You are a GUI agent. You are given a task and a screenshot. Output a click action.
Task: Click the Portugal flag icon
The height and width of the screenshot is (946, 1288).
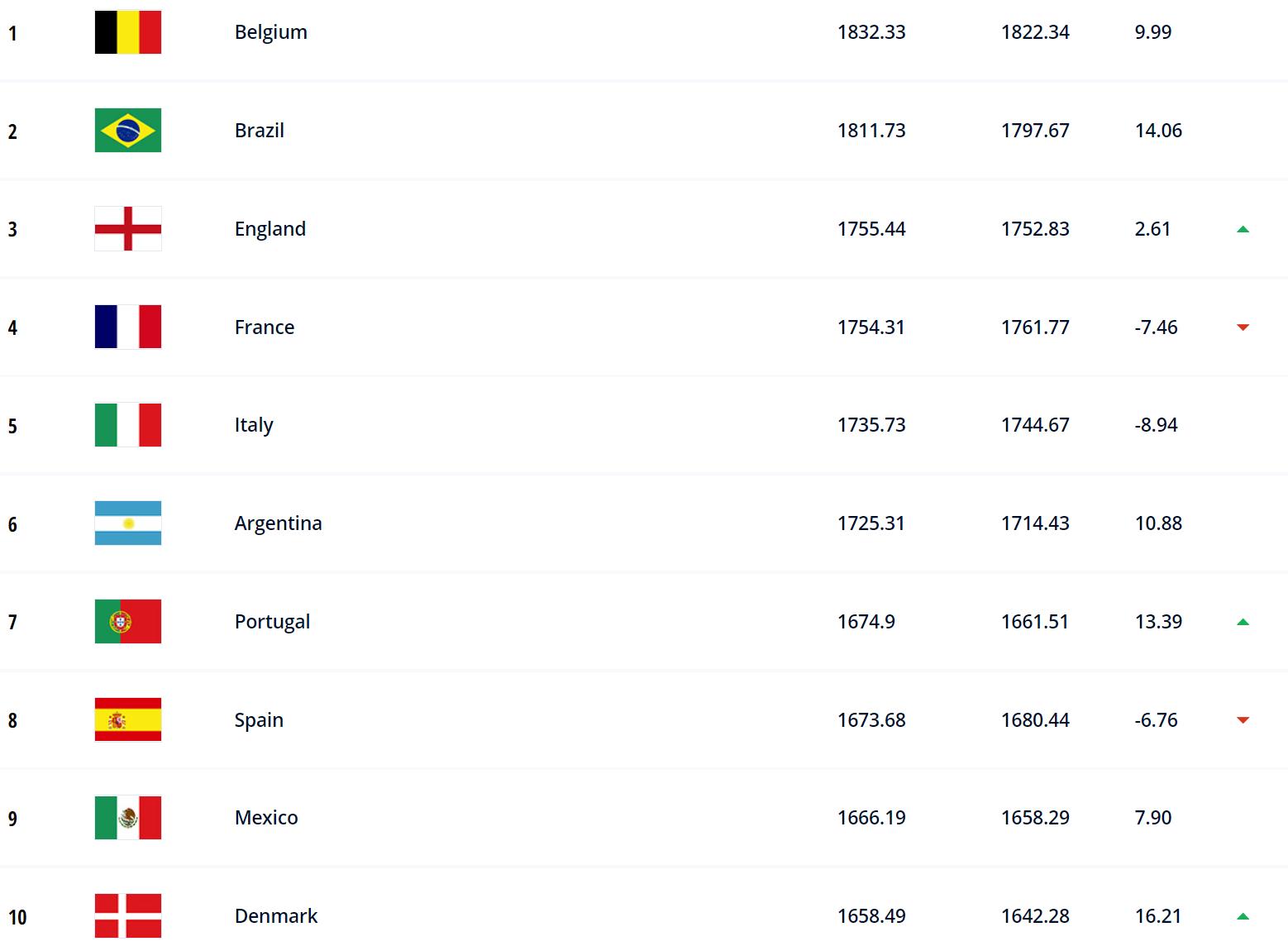128,622
